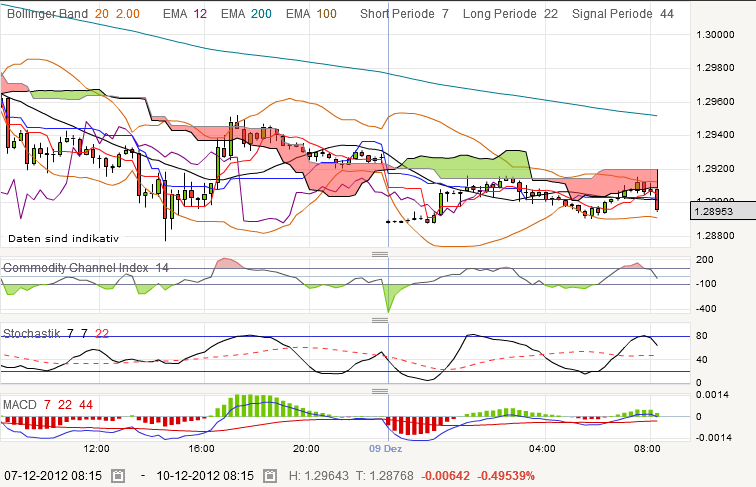Click the Bollinger Band period value 20

[x=102, y=14]
